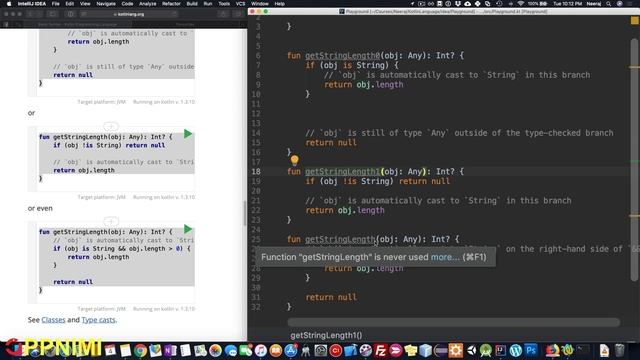Open Firefox from the dock
This screenshot has width=640, height=360.
click(x=552, y=350)
